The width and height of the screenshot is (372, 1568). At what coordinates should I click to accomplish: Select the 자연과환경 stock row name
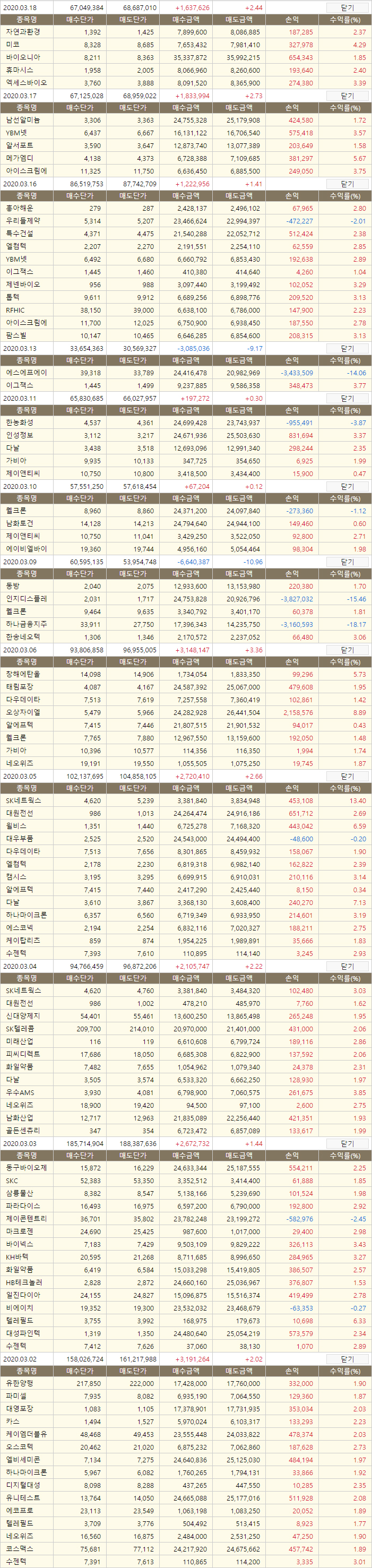23,32
